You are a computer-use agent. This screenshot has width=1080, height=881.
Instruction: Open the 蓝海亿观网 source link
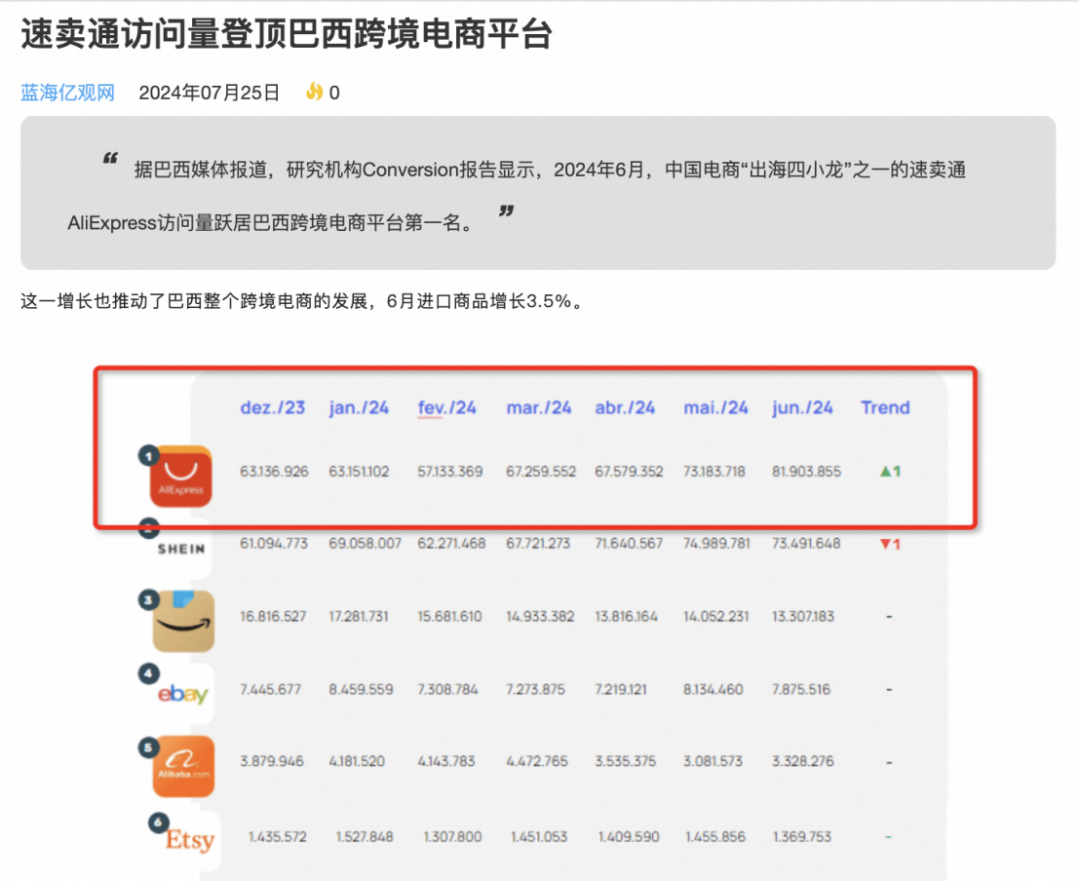[68, 92]
